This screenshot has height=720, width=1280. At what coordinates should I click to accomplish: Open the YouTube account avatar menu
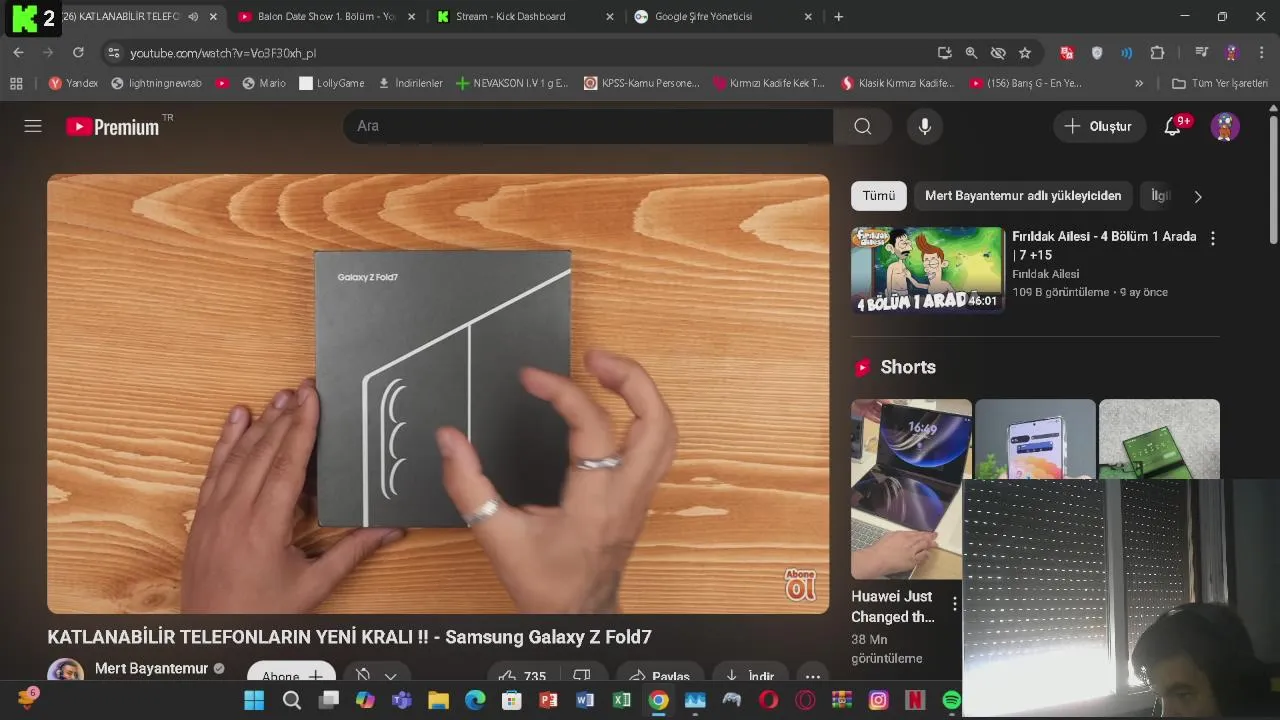tap(1225, 126)
